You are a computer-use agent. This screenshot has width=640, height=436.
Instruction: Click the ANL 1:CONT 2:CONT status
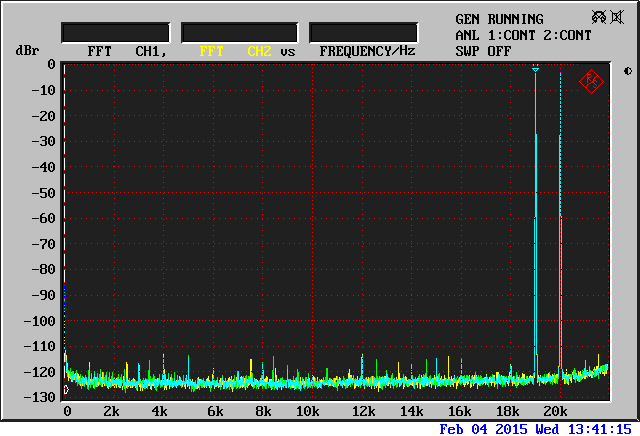coord(523,35)
